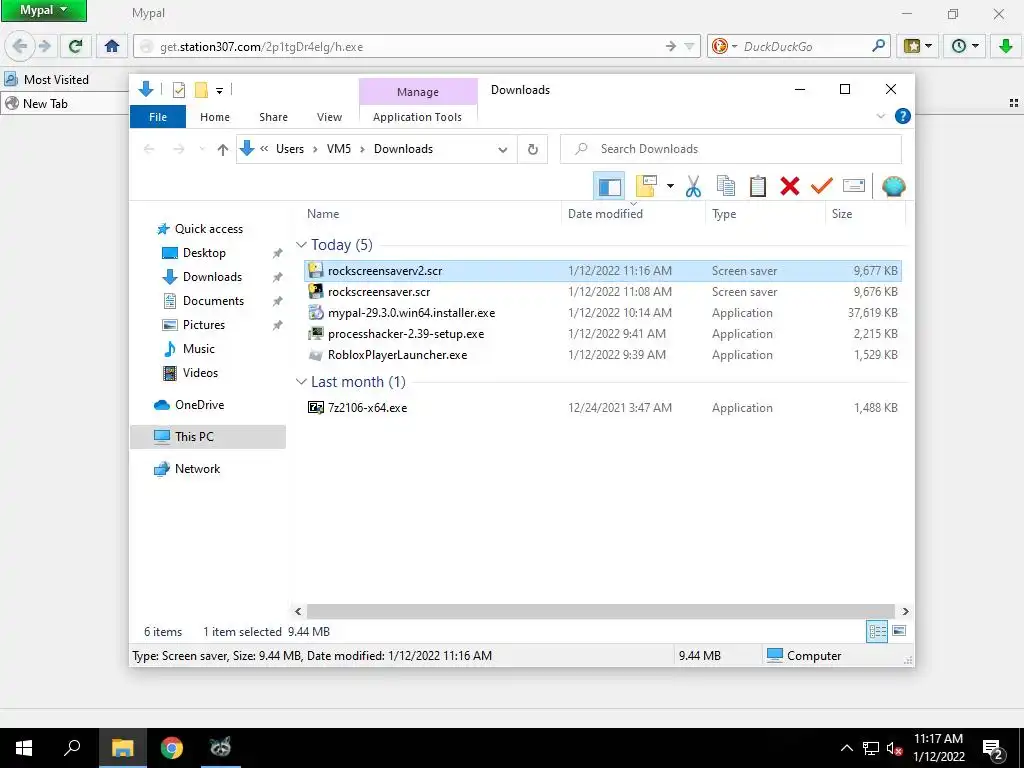Viewport: 1024px width, 768px height.
Task: Open the File menu in Explorer
Action: (x=158, y=117)
